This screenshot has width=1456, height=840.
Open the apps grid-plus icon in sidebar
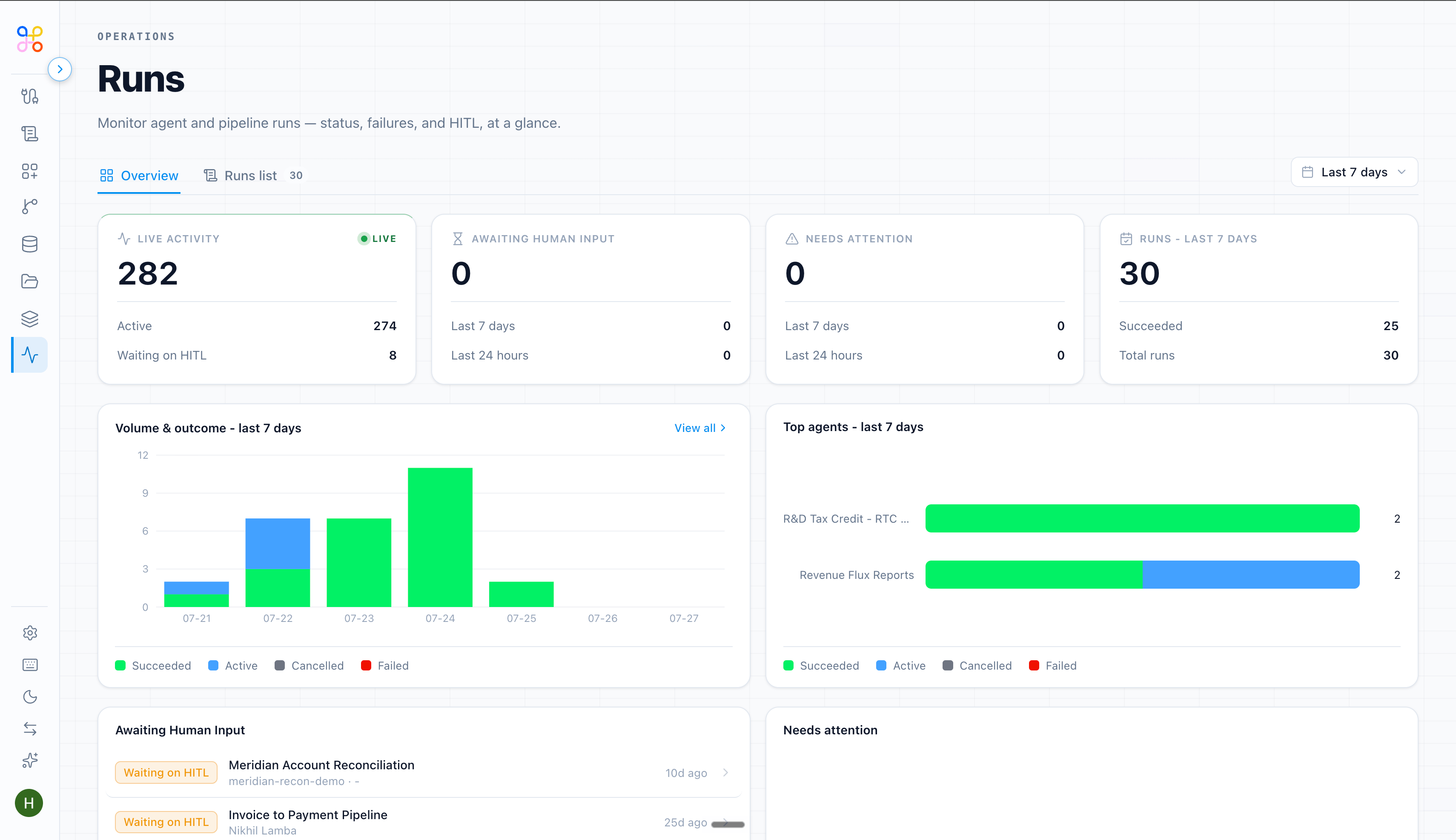29,171
